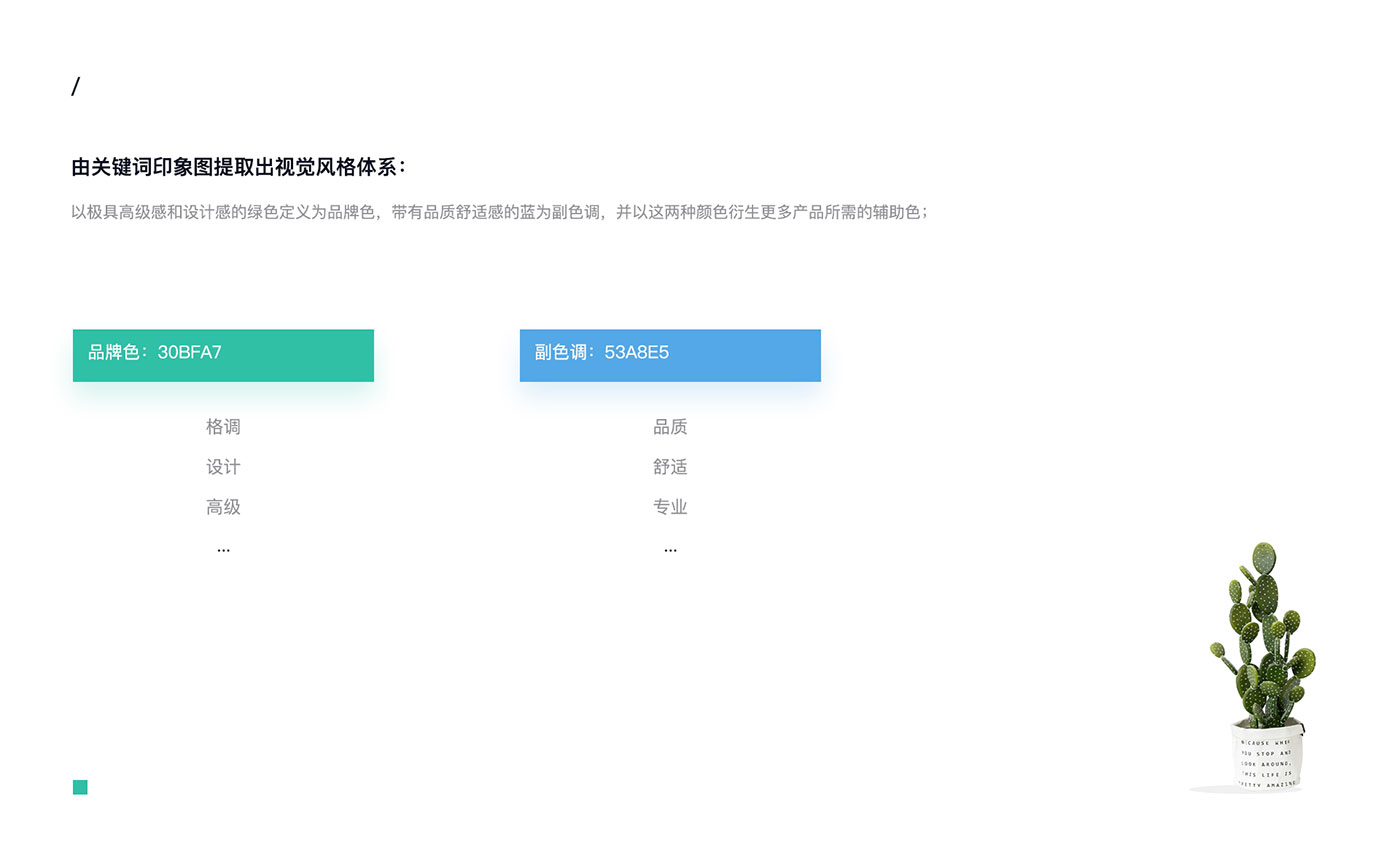Click the heading 由关键词印象图提取出视觉风格体系
The width and height of the screenshot is (1400, 866).
click(237, 167)
